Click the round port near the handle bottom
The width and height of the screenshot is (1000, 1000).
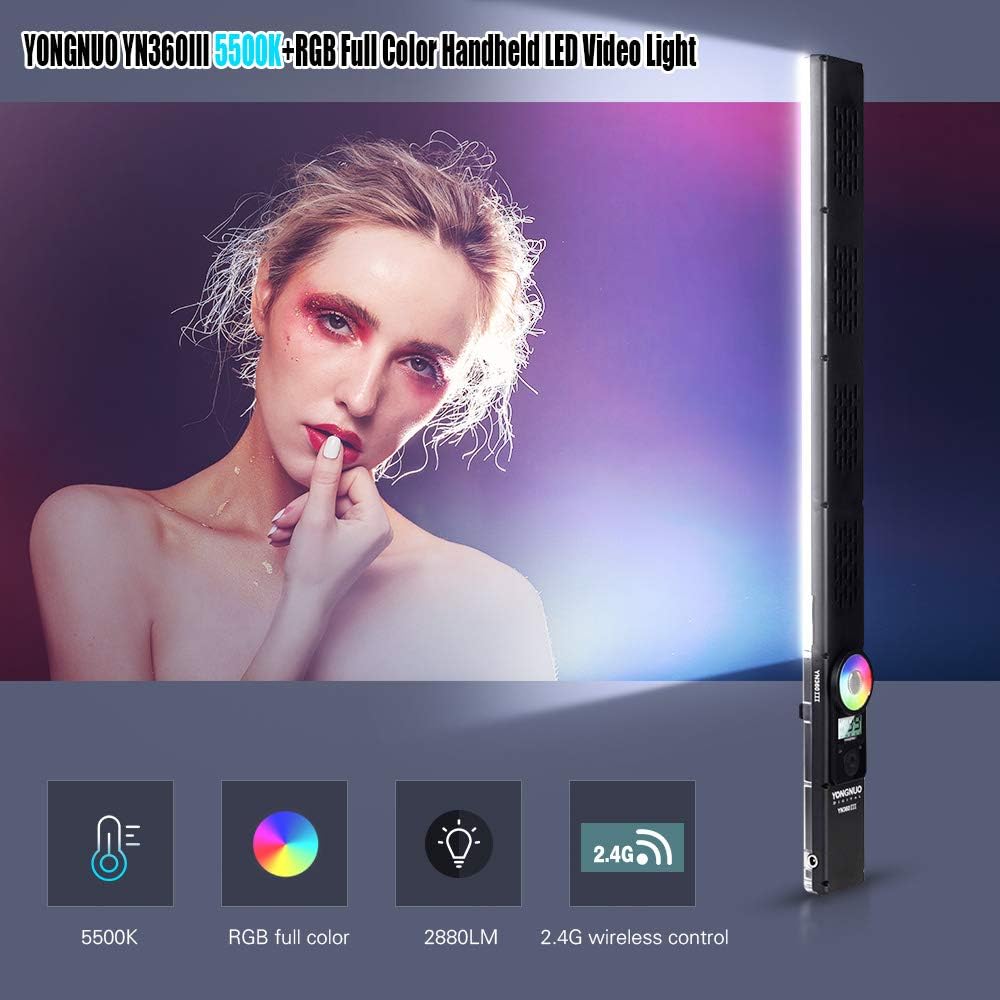click(x=812, y=860)
